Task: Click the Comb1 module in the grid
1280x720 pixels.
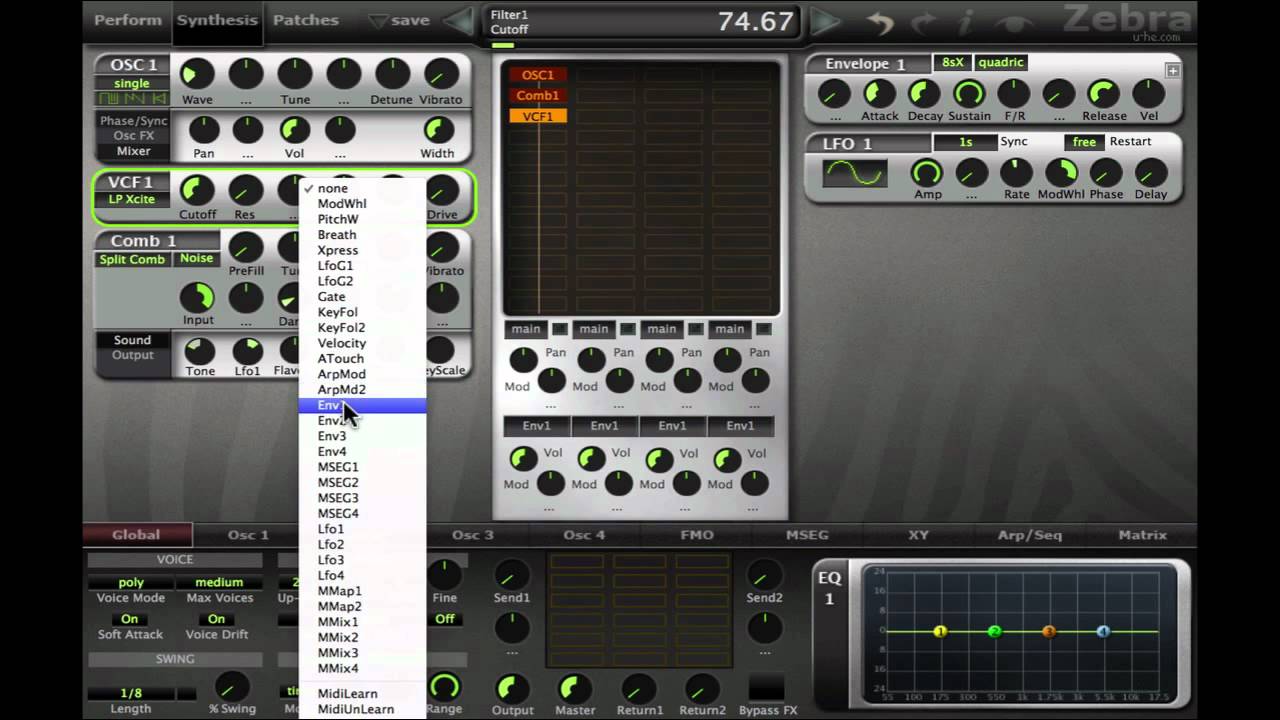Action: point(538,96)
